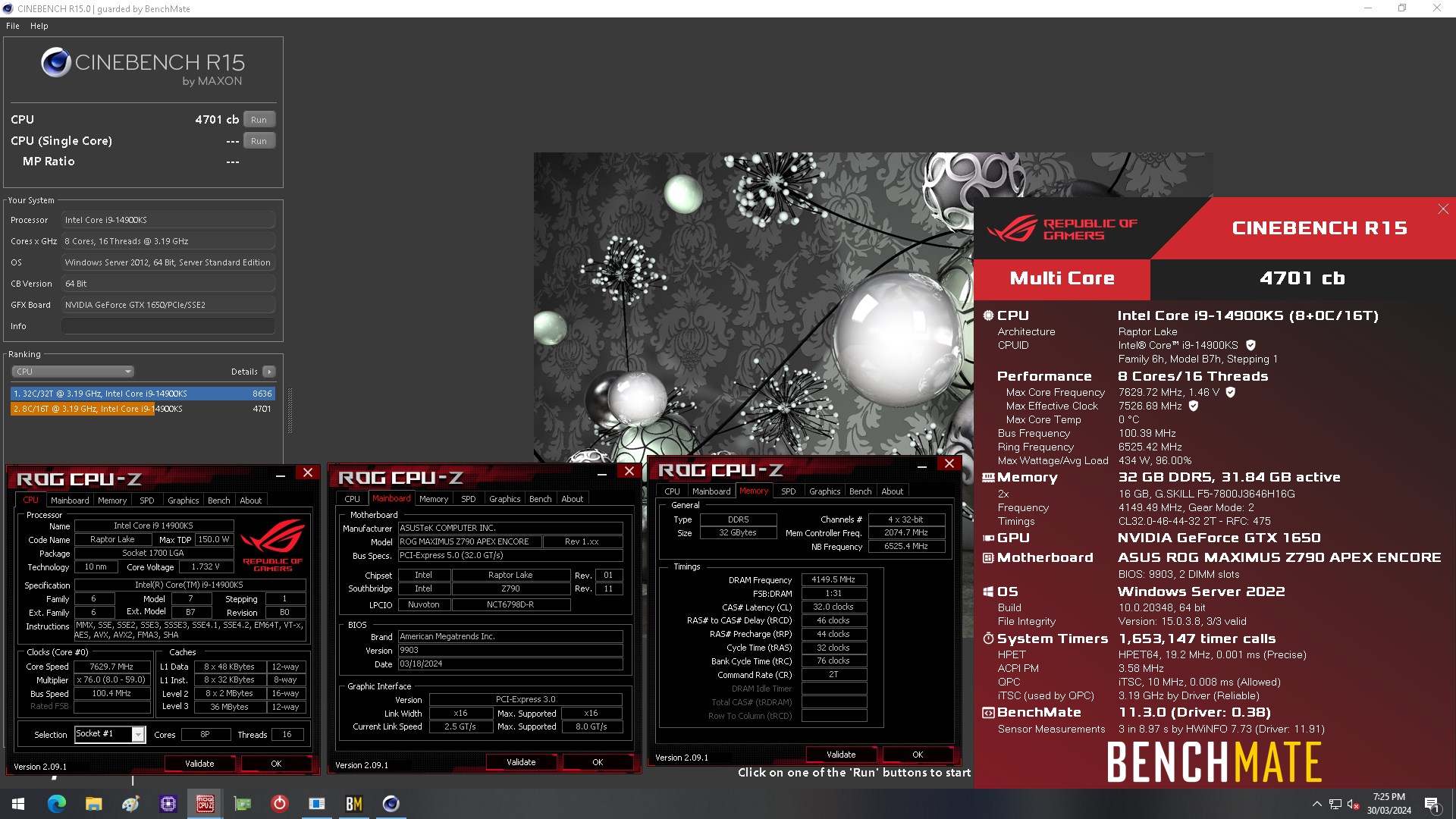Click the ROG MAXIMUS Z790 APEX ENCORE model field
This screenshot has height=819, width=1456.
(470, 541)
